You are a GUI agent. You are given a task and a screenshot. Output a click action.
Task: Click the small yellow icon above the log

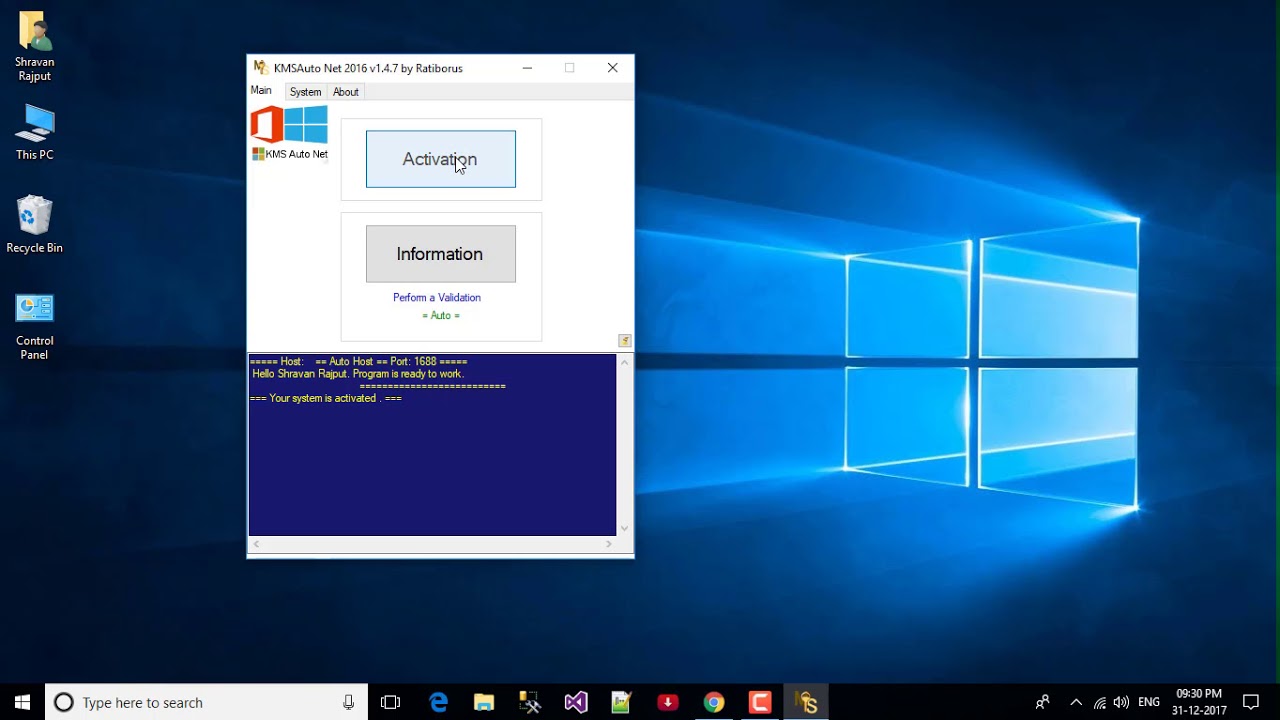(624, 341)
